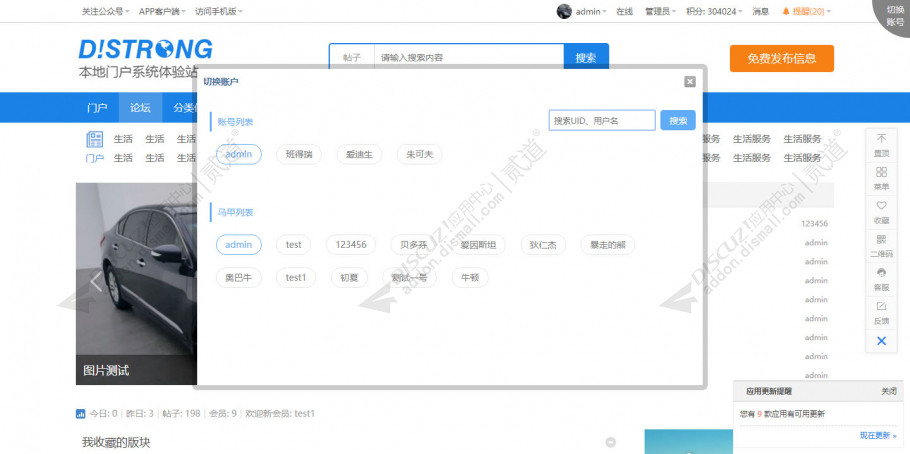Open the 菜单 grid icon in sidebar
The width and height of the screenshot is (910, 454).
[x=881, y=177]
